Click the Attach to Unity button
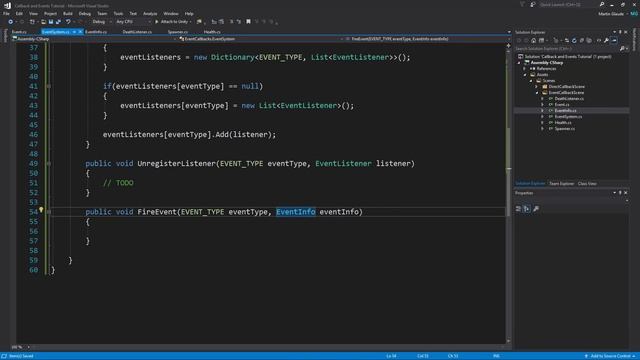 click(172, 22)
